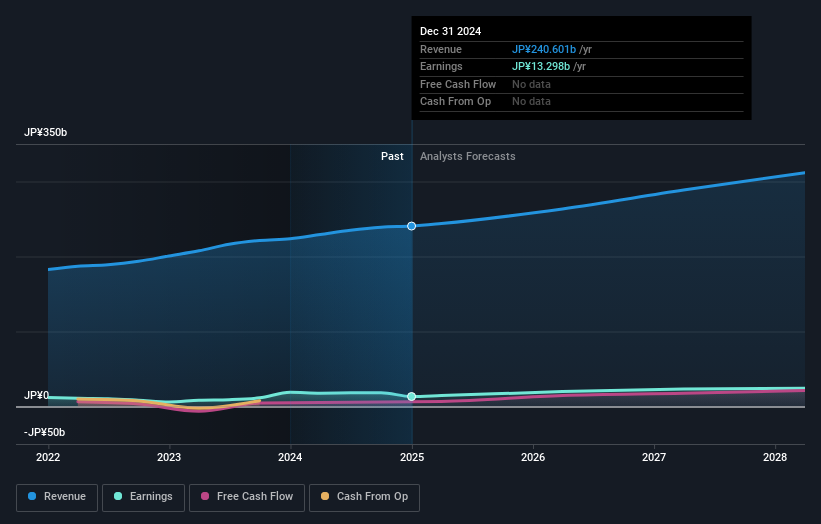Toggle the Earnings legend series
Image resolution: width=821 pixels, height=524 pixels.
pyautogui.click(x=143, y=497)
